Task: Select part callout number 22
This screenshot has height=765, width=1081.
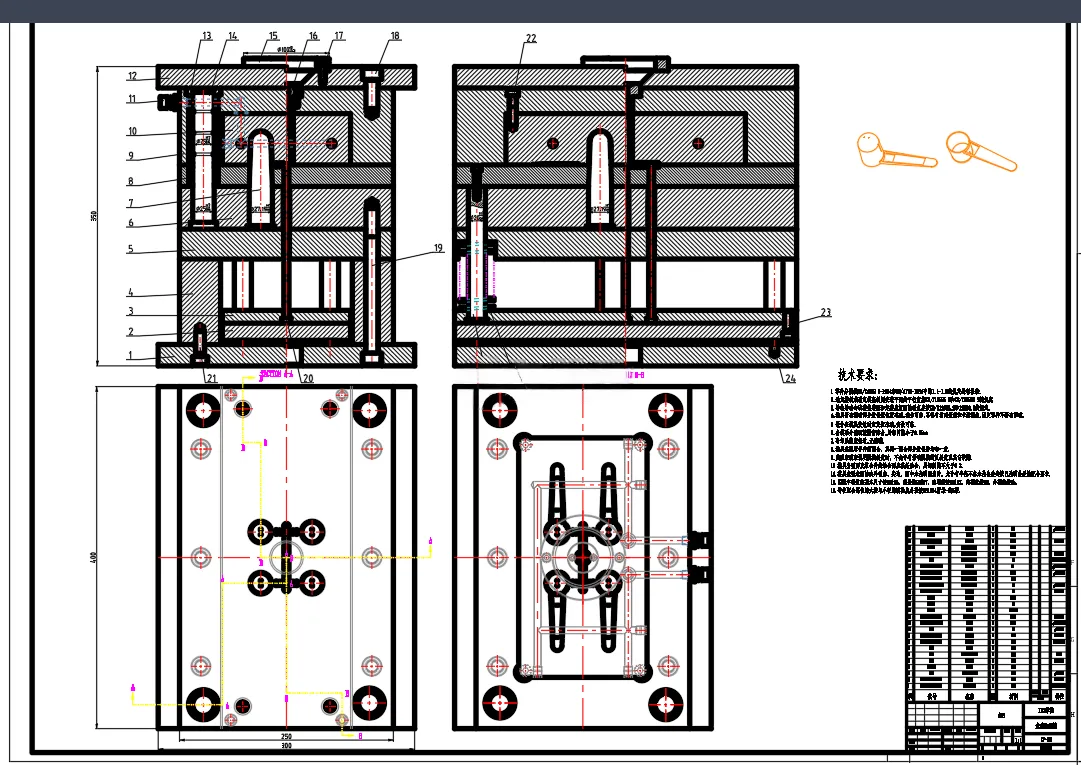Action: point(531,39)
